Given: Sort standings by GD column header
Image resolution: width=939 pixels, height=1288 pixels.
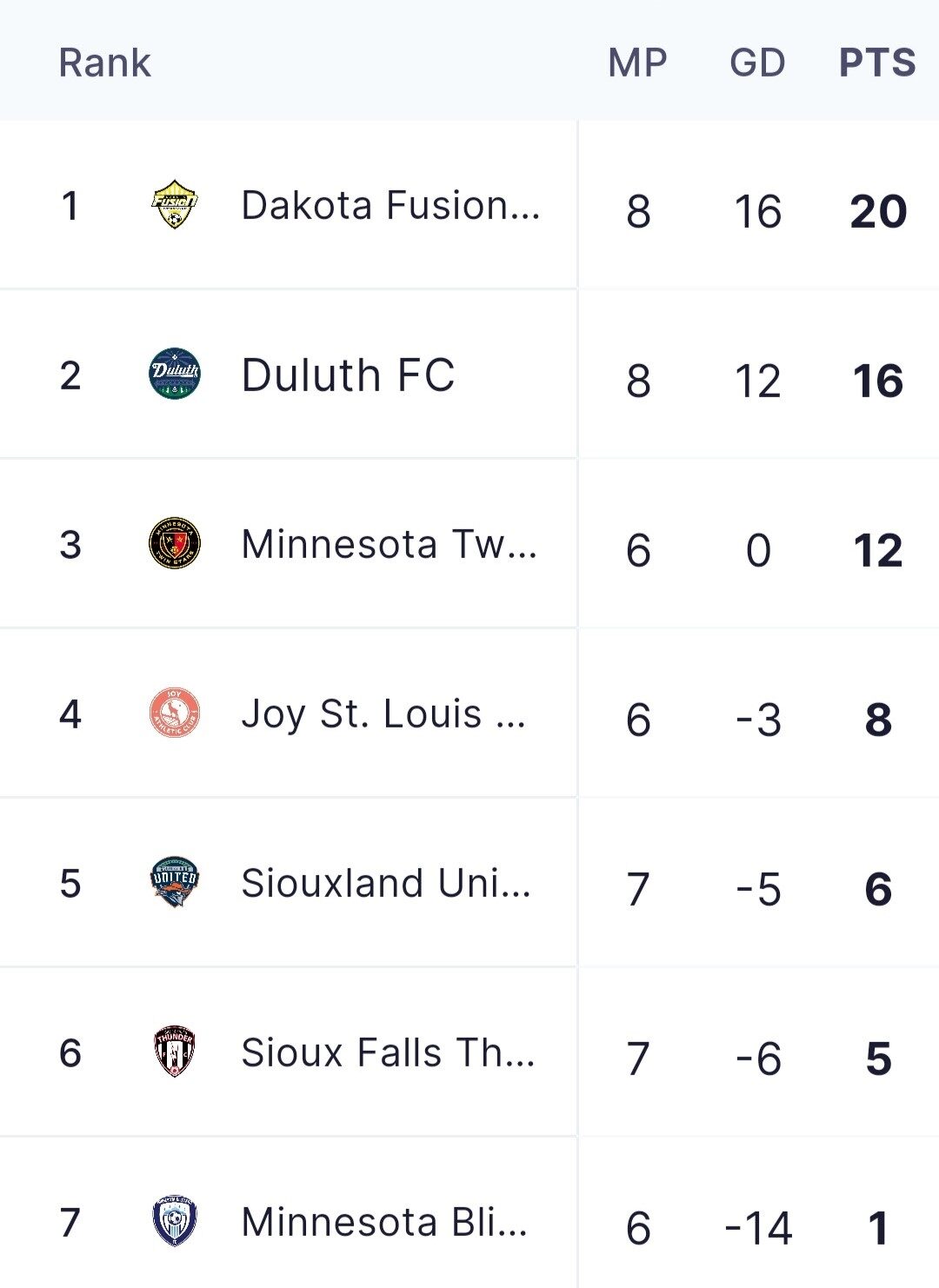Looking at the screenshot, I should (757, 63).
